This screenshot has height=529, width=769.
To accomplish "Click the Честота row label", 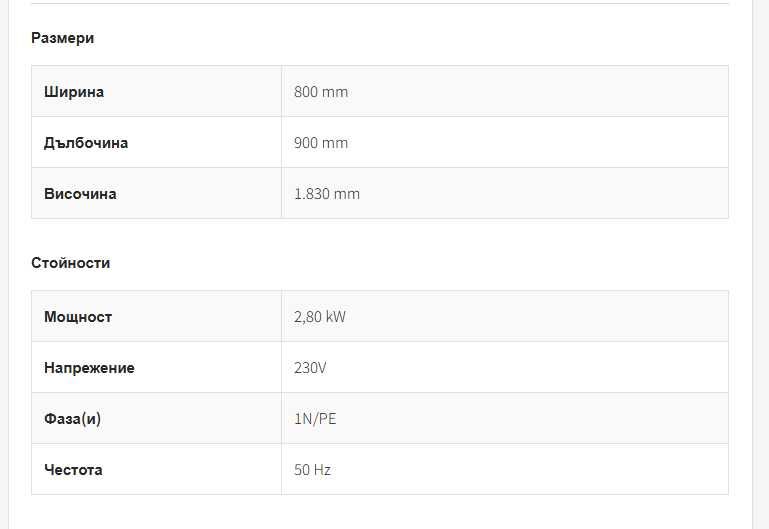I will pyautogui.click(x=73, y=470).
